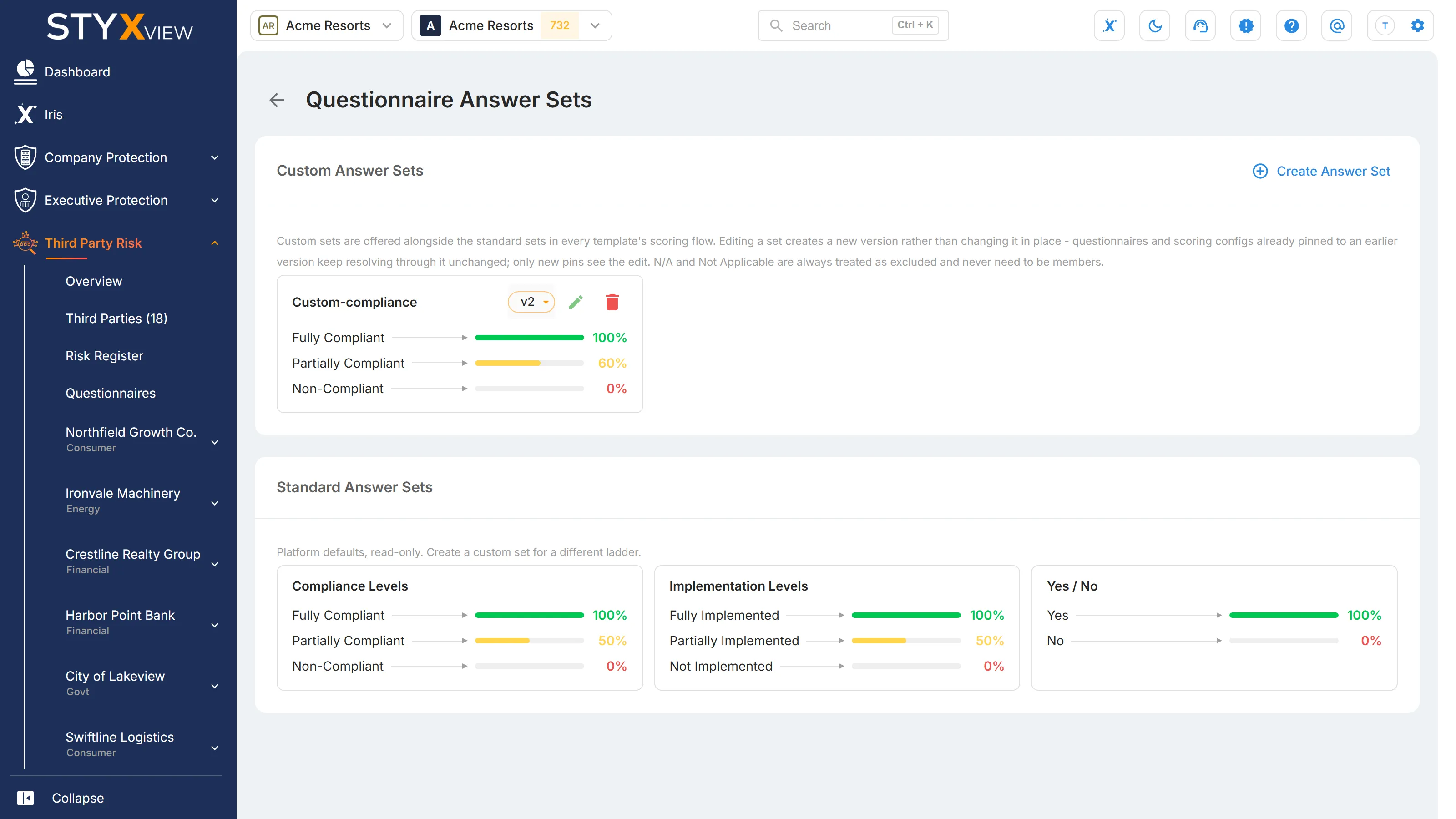This screenshot has width=1456, height=819.
Task: Edit Custom-compliance with the pencil icon
Action: [576, 303]
